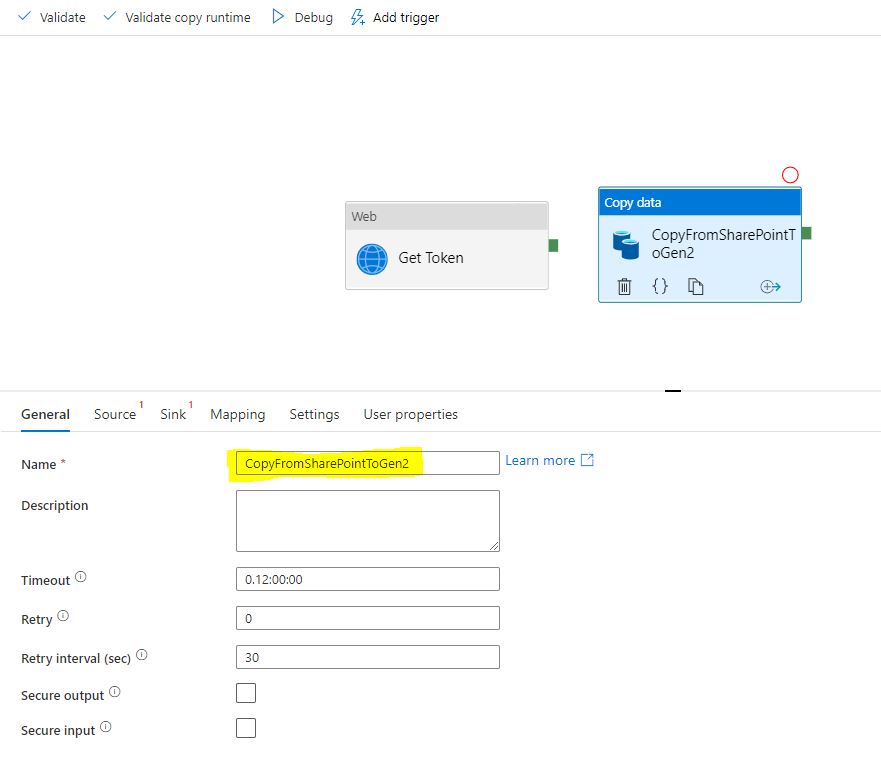881x771 pixels.
Task: Open the User properties tab
Action: click(410, 414)
